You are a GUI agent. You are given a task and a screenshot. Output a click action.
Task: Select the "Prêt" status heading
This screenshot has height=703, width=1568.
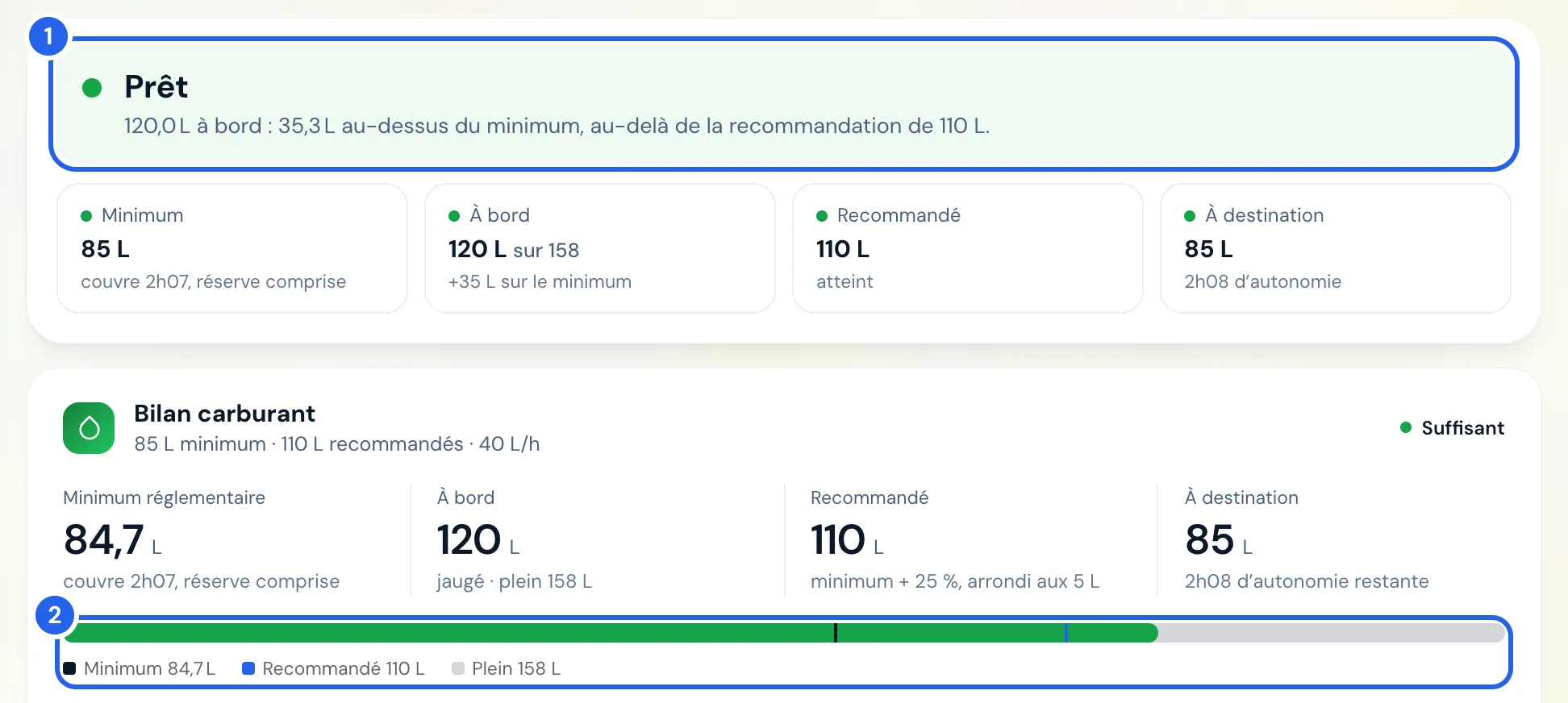[x=156, y=86]
